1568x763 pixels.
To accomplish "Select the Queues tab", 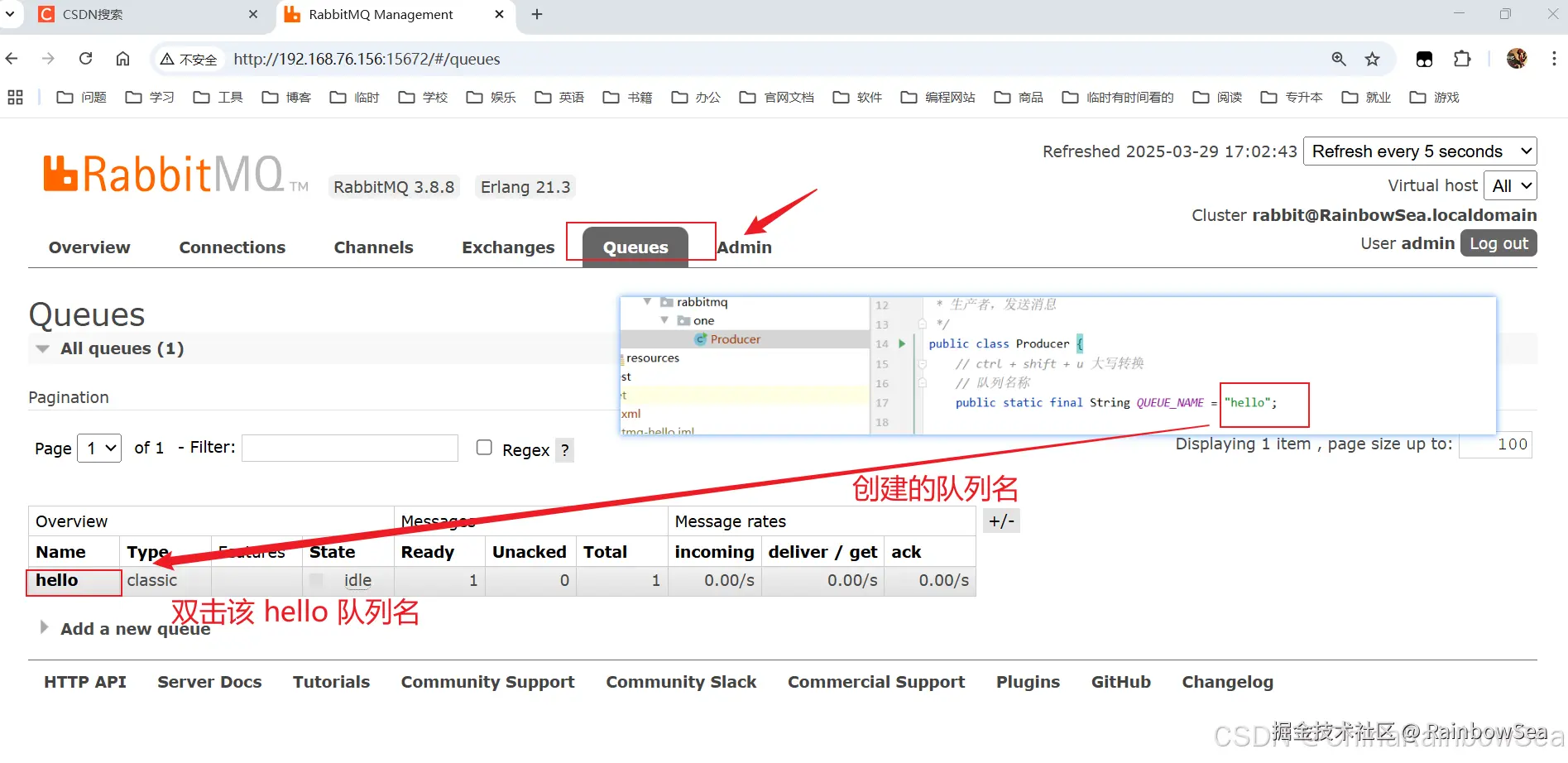I will [635, 247].
